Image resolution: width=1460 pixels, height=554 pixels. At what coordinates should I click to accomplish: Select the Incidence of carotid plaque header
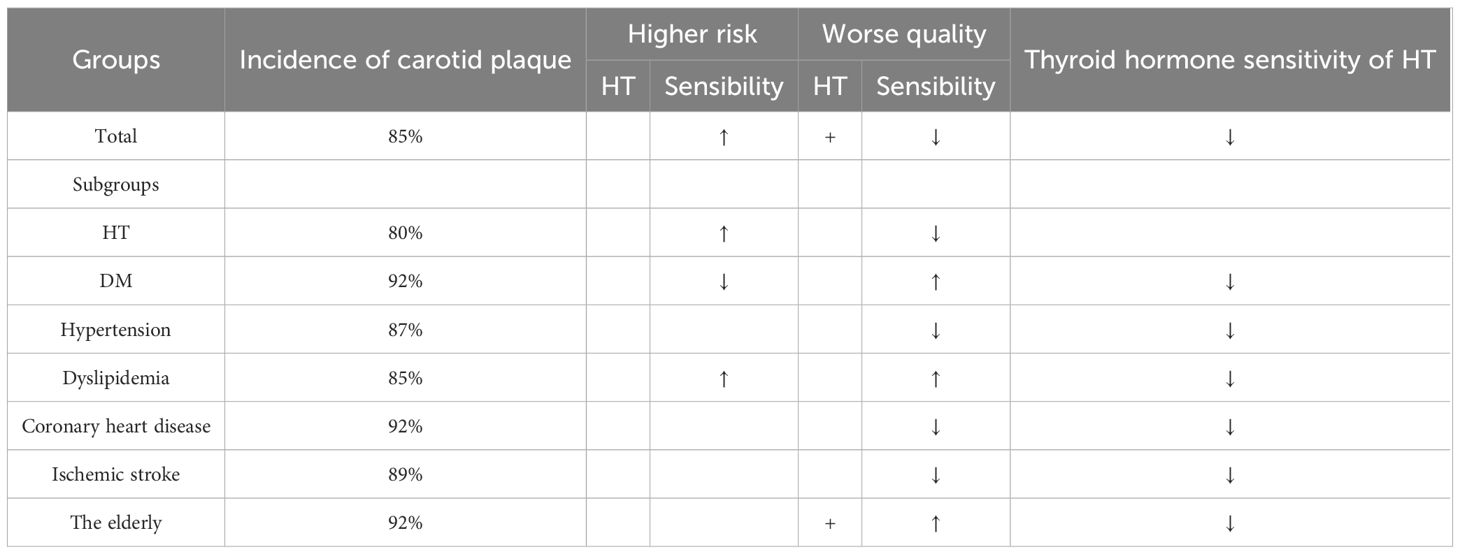pos(405,60)
